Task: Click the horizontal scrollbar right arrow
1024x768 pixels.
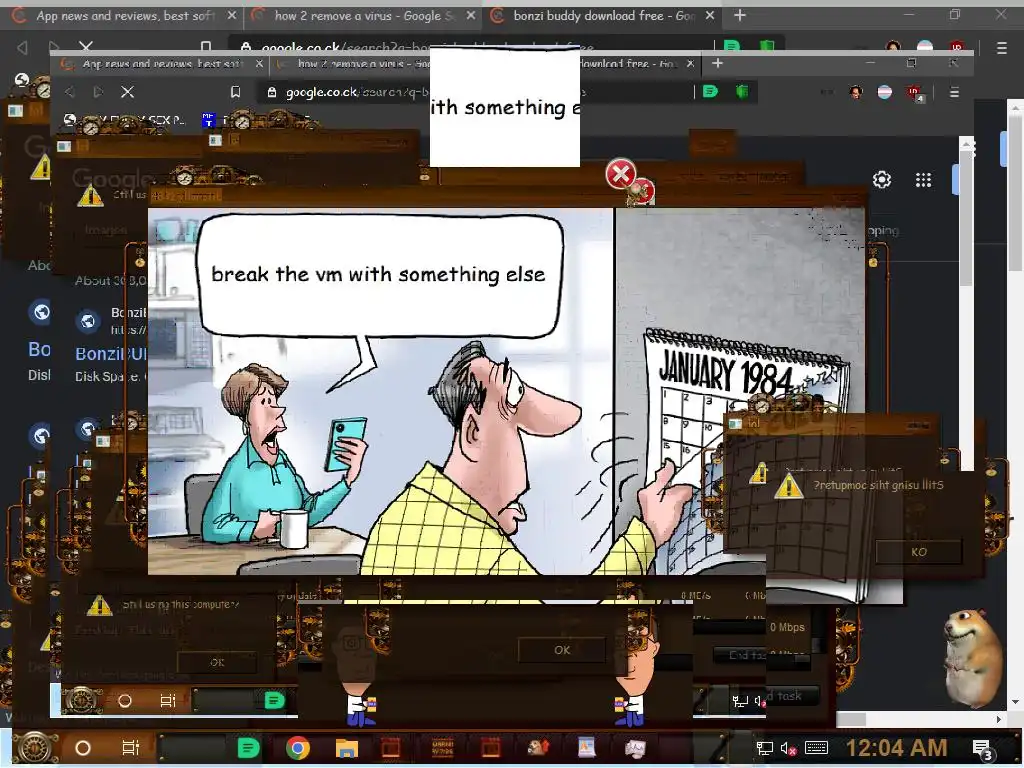Action: click(999, 719)
